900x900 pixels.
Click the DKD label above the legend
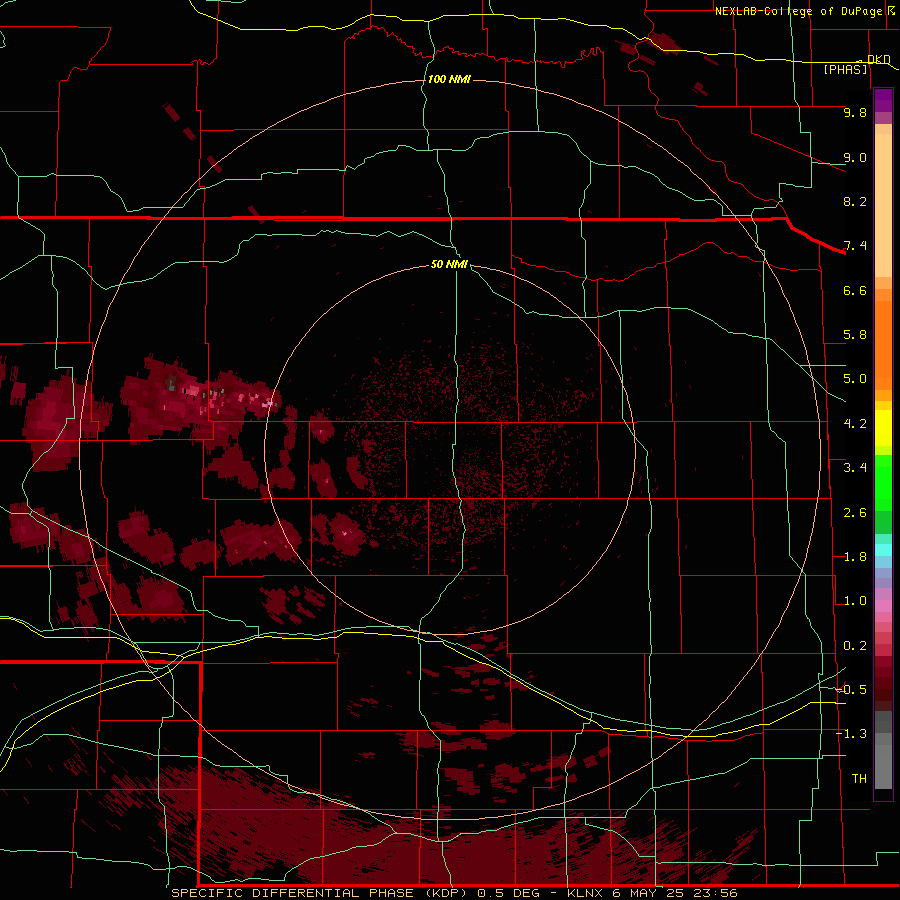point(879,59)
